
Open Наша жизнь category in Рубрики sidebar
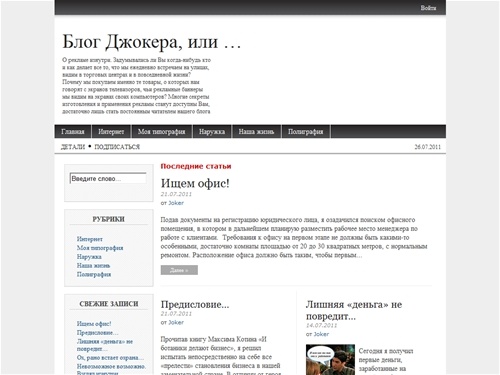point(93,266)
